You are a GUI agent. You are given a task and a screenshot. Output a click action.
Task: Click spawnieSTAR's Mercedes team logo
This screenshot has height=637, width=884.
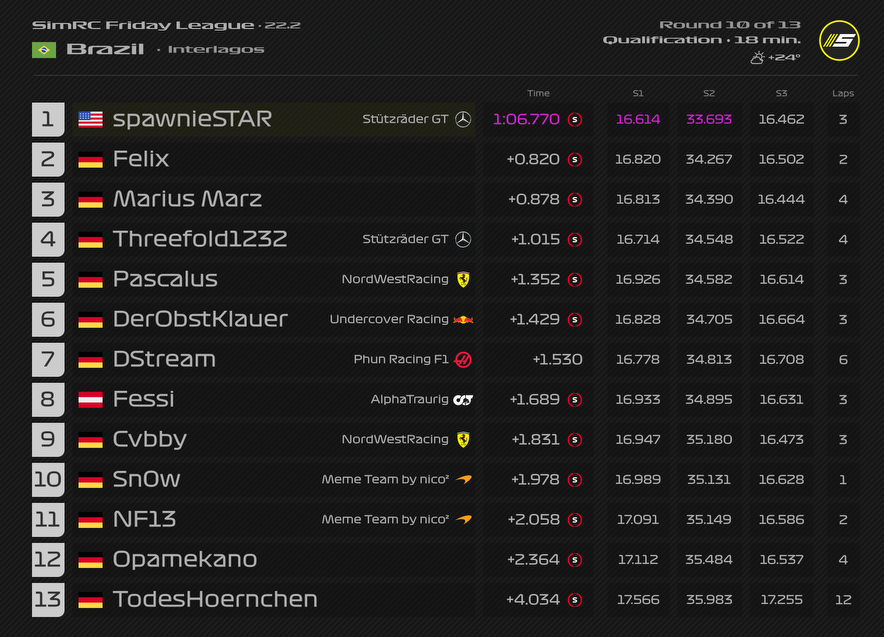point(463,119)
